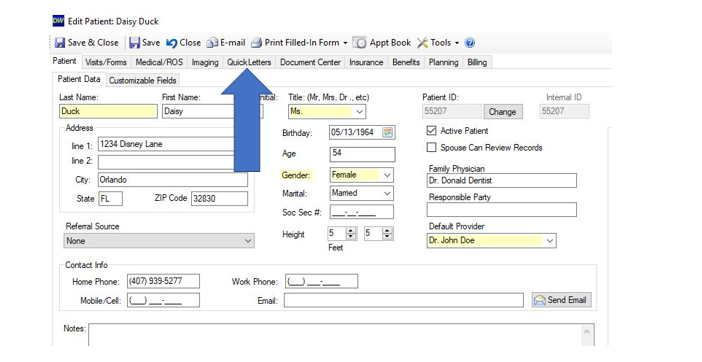Select the Patient tab
This screenshot has width=702, height=362.
click(64, 61)
